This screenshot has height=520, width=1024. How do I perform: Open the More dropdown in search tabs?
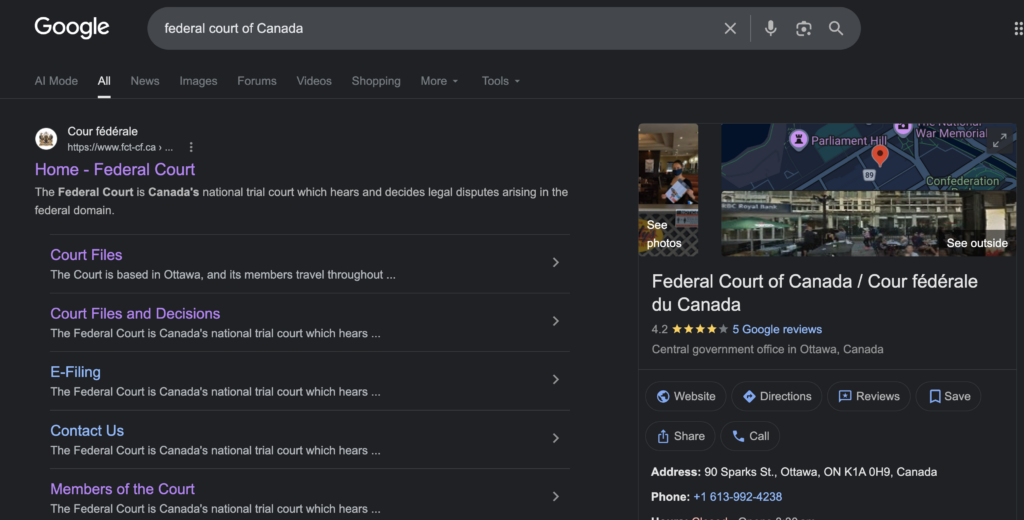440,81
